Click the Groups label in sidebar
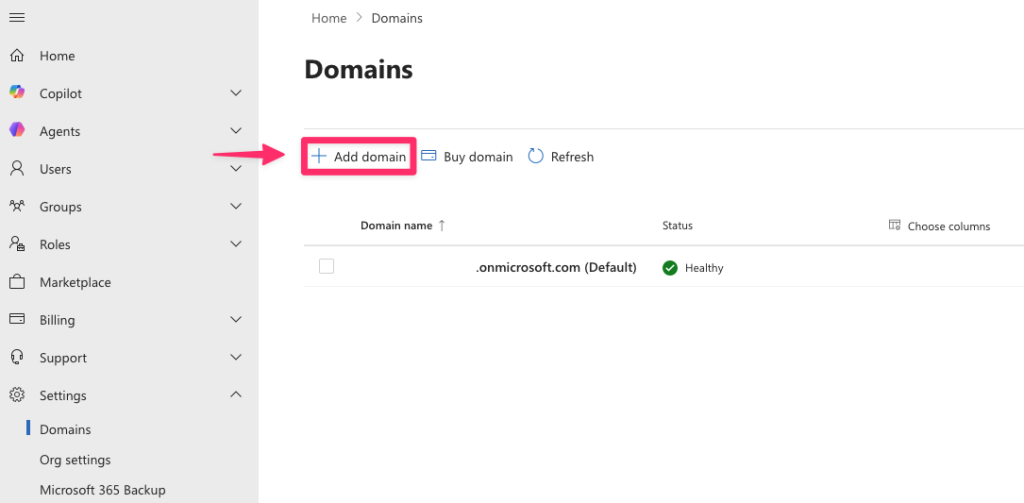The height and width of the screenshot is (503, 1024). click(x=61, y=207)
